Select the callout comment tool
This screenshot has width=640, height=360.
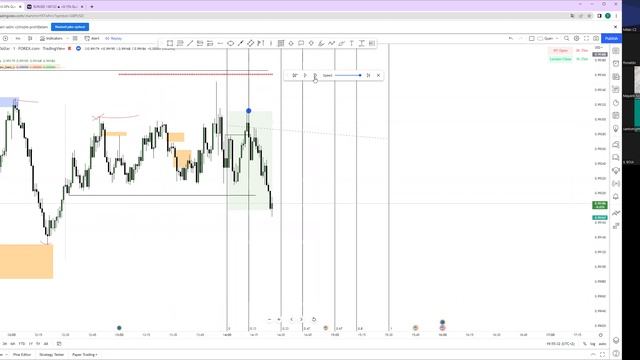[301, 43]
